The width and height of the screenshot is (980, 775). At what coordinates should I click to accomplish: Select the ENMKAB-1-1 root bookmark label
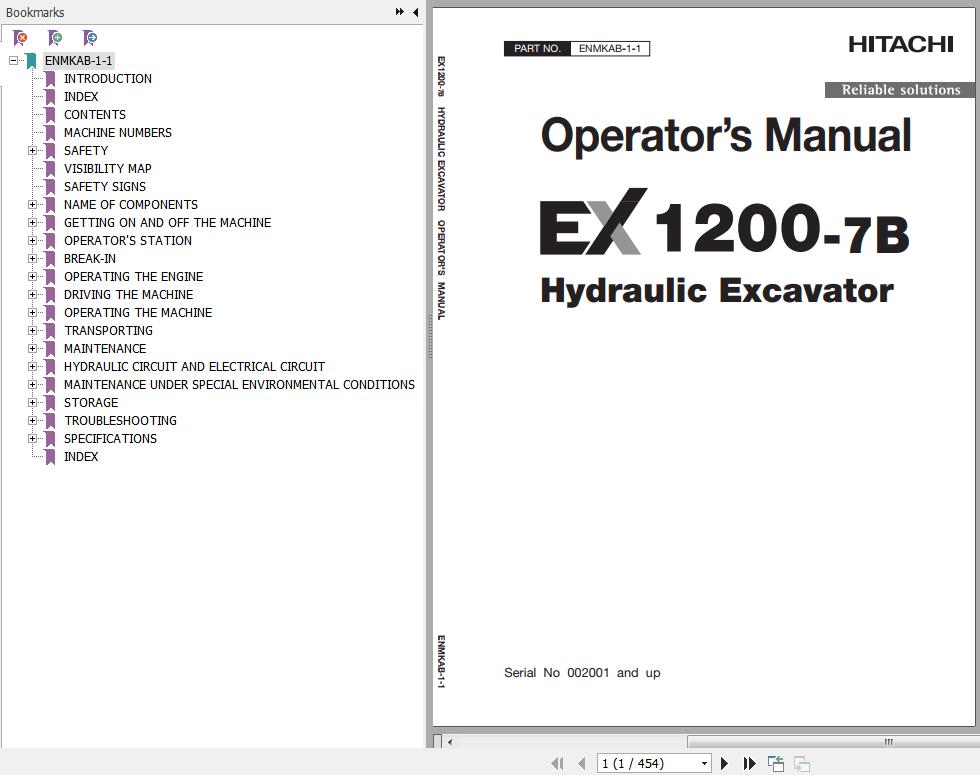[78, 61]
